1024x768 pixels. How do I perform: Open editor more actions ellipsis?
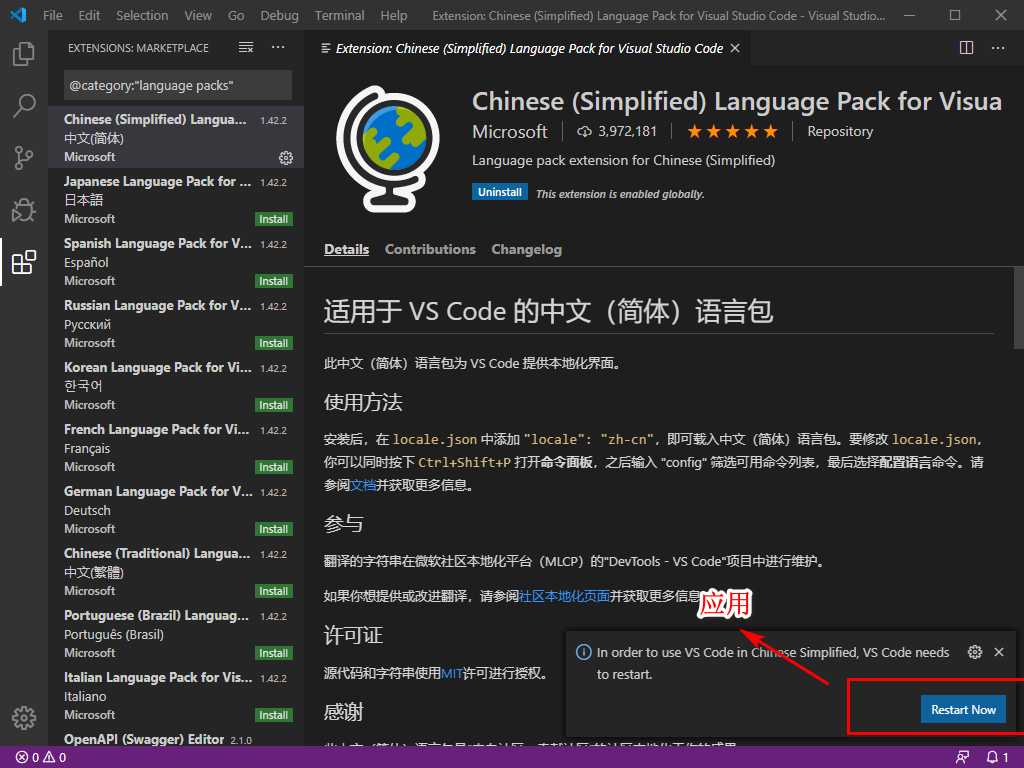click(998, 48)
